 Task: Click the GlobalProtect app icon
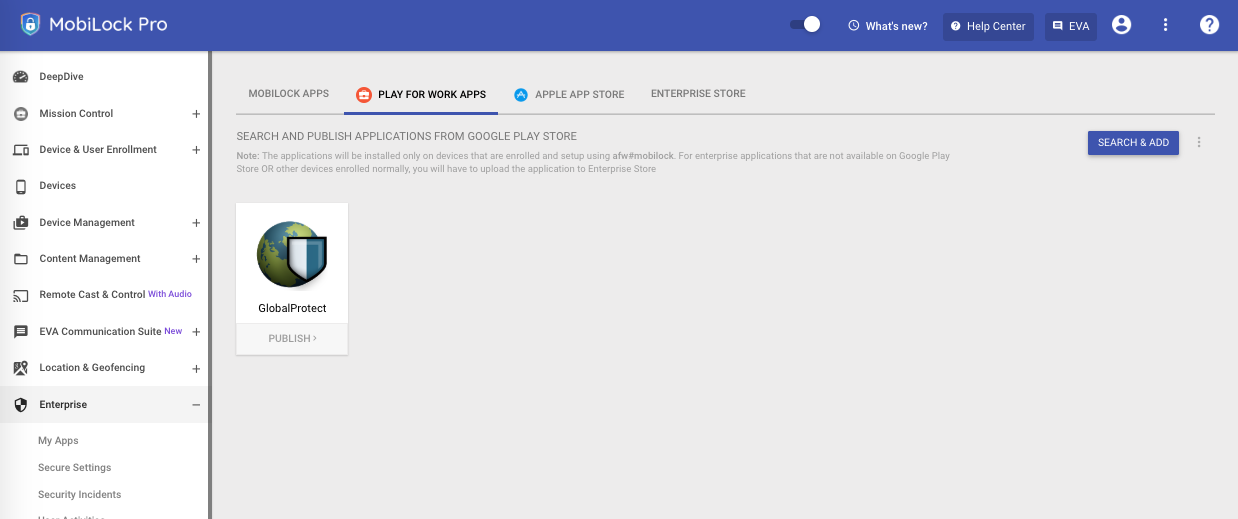[x=292, y=255]
